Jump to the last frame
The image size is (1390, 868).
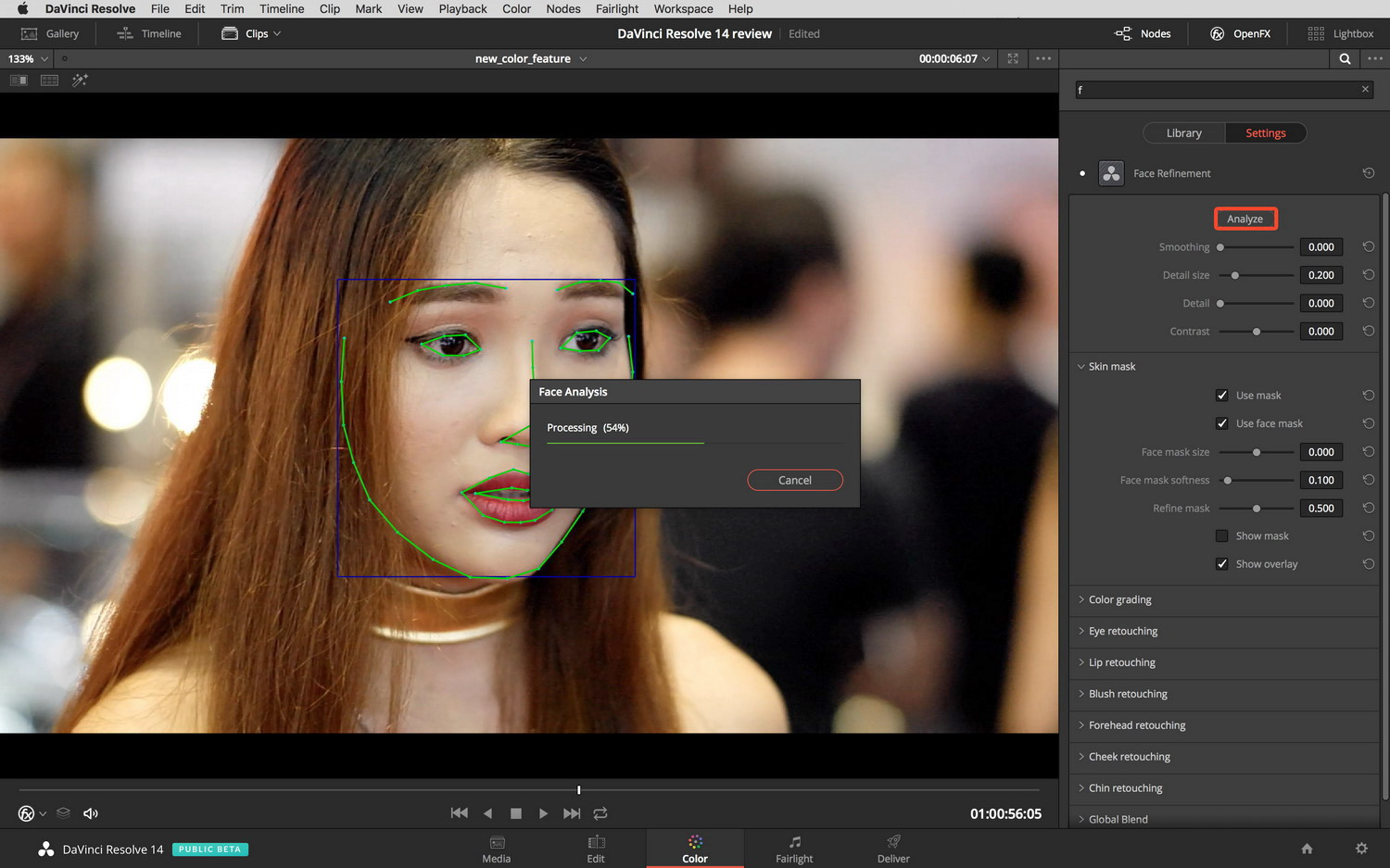tap(572, 813)
